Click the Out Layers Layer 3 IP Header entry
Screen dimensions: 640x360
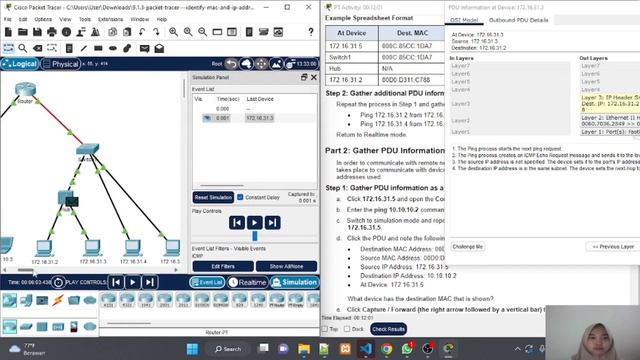pos(610,104)
